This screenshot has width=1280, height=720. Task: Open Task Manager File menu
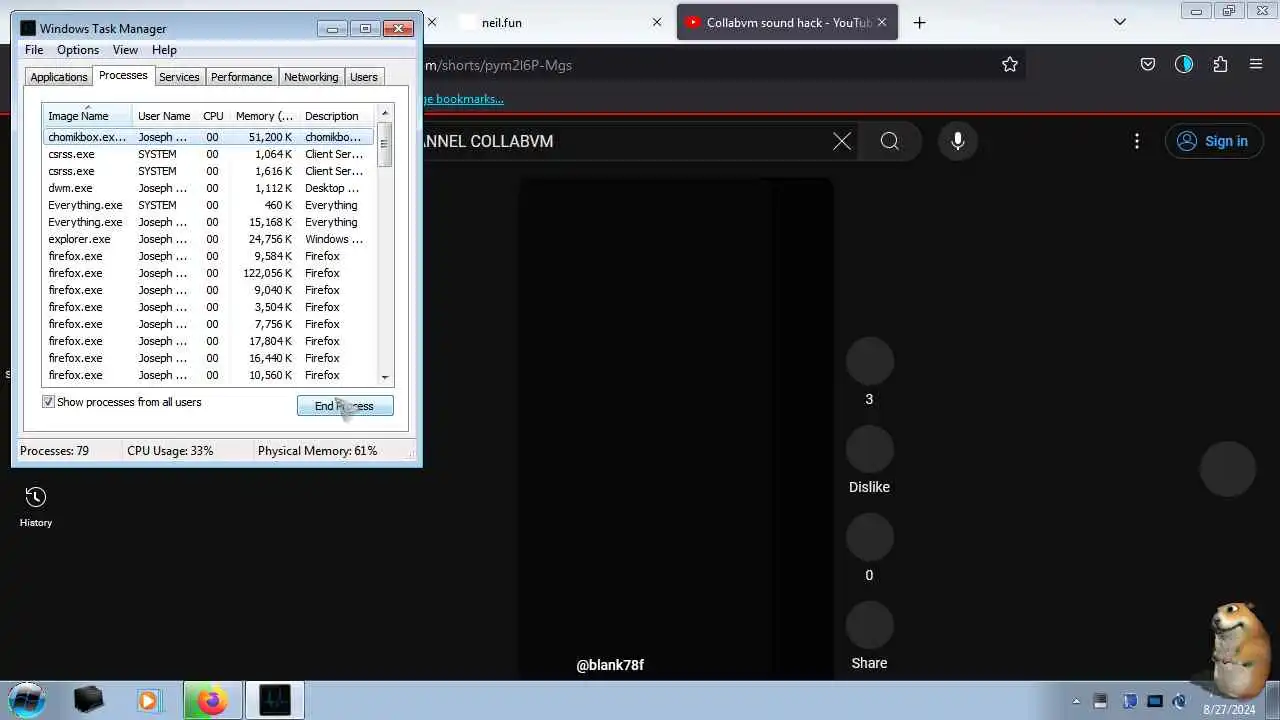(34, 50)
